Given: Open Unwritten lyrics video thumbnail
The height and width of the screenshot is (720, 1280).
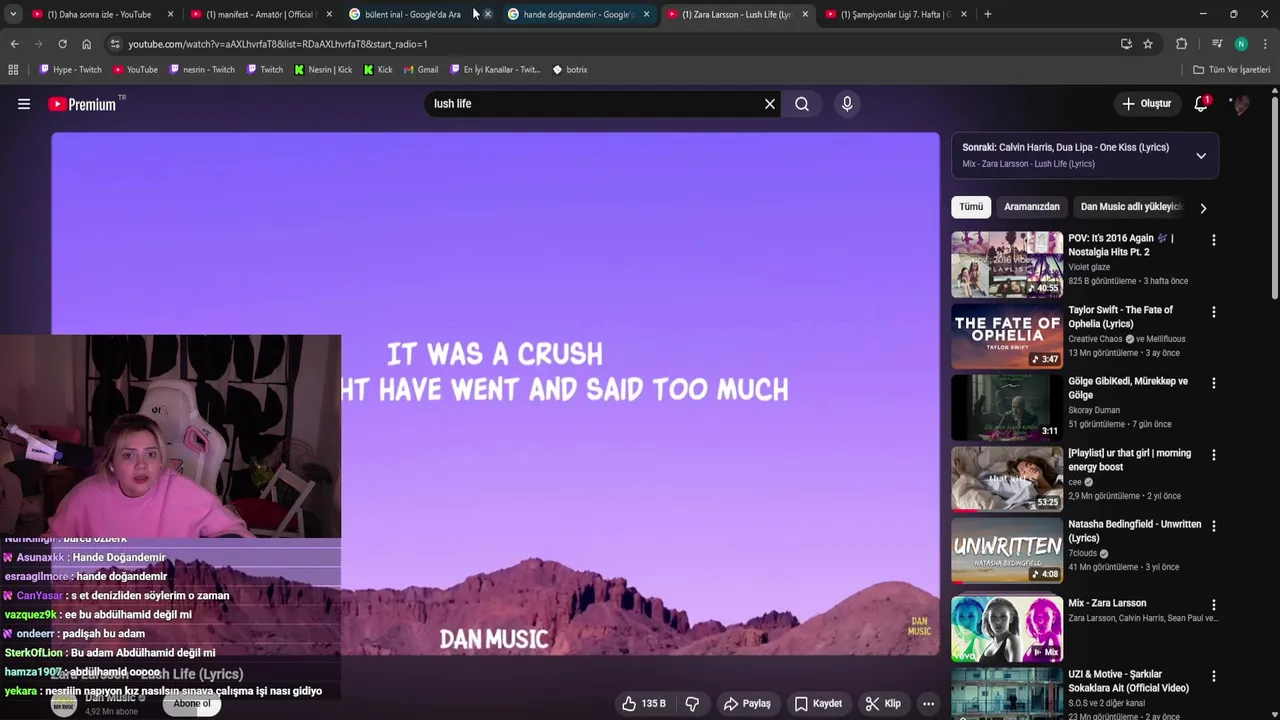Looking at the screenshot, I should click(x=1007, y=550).
